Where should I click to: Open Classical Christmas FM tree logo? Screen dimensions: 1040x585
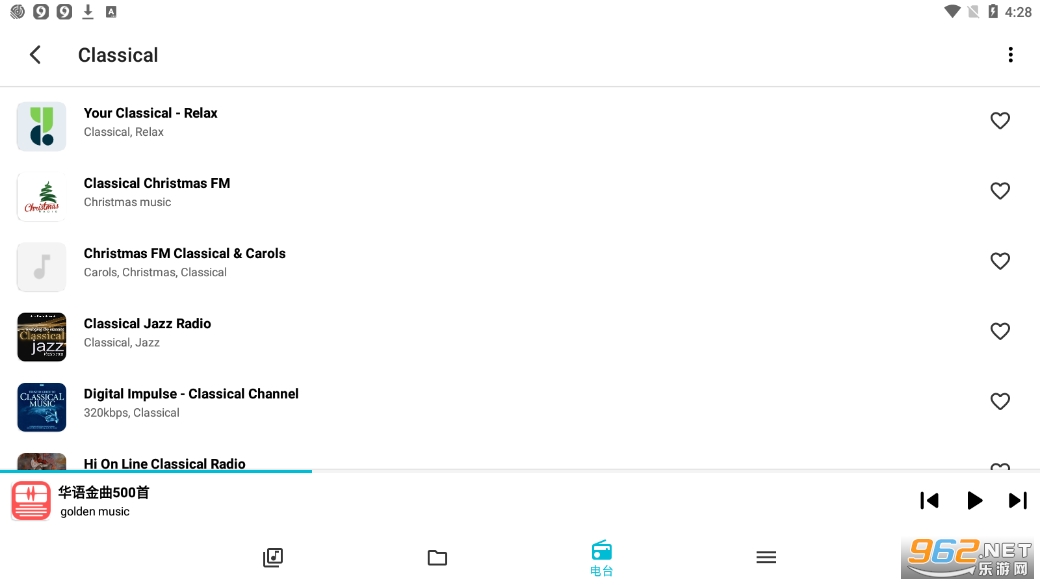42,197
